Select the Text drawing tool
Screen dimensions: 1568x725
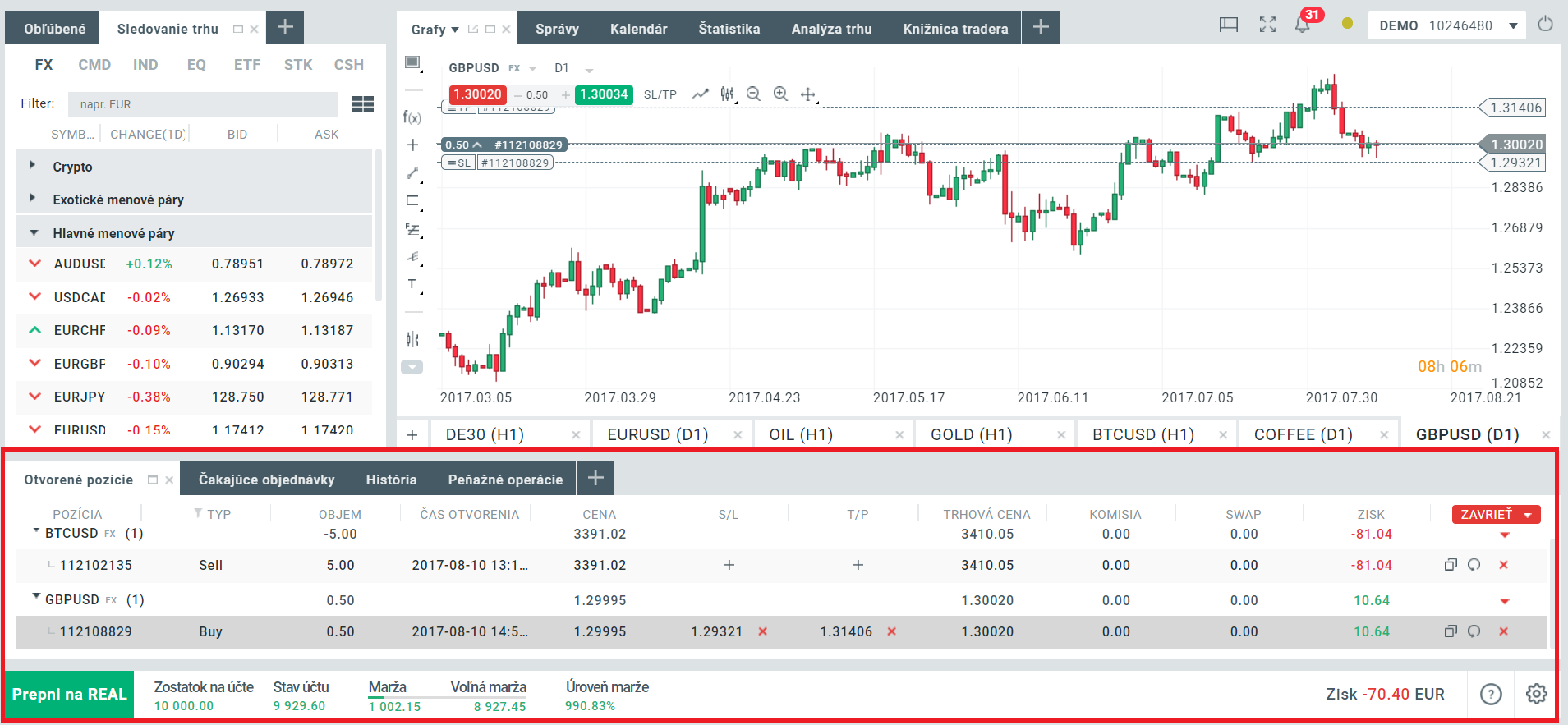(x=412, y=284)
